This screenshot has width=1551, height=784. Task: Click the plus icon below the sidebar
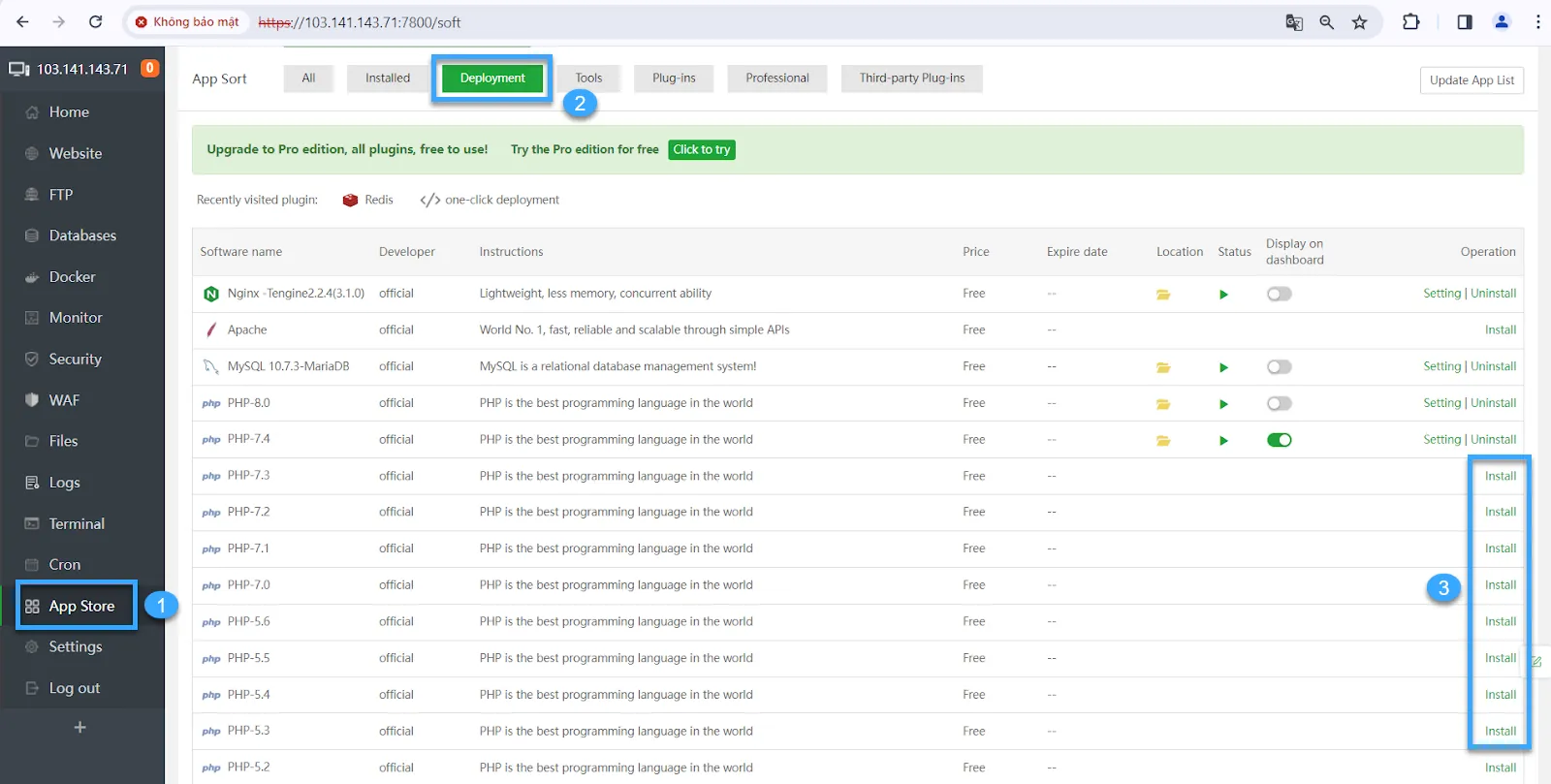(x=80, y=727)
